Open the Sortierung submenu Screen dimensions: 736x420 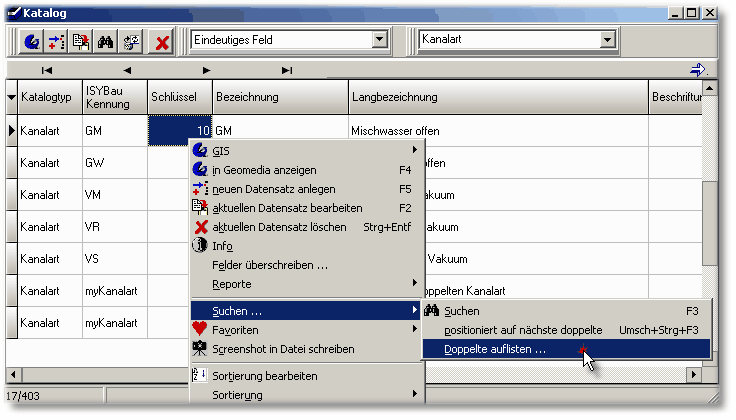307,395
